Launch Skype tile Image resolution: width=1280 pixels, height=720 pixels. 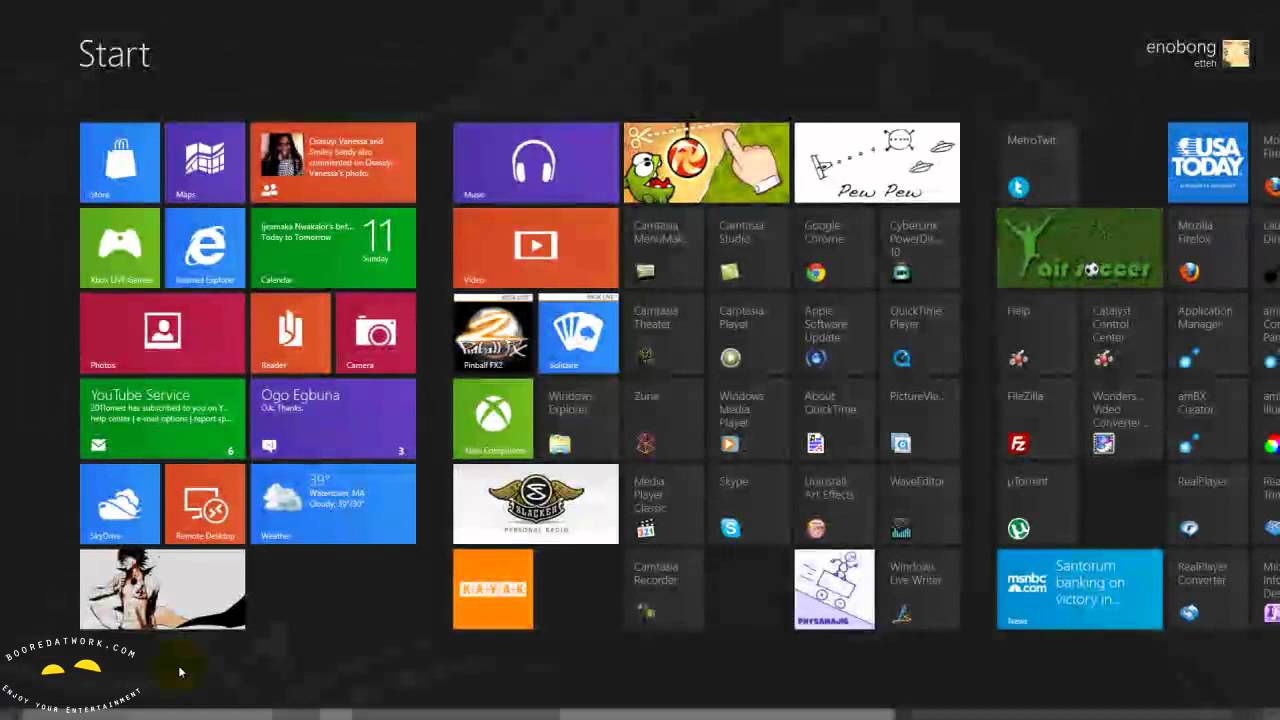[749, 504]
